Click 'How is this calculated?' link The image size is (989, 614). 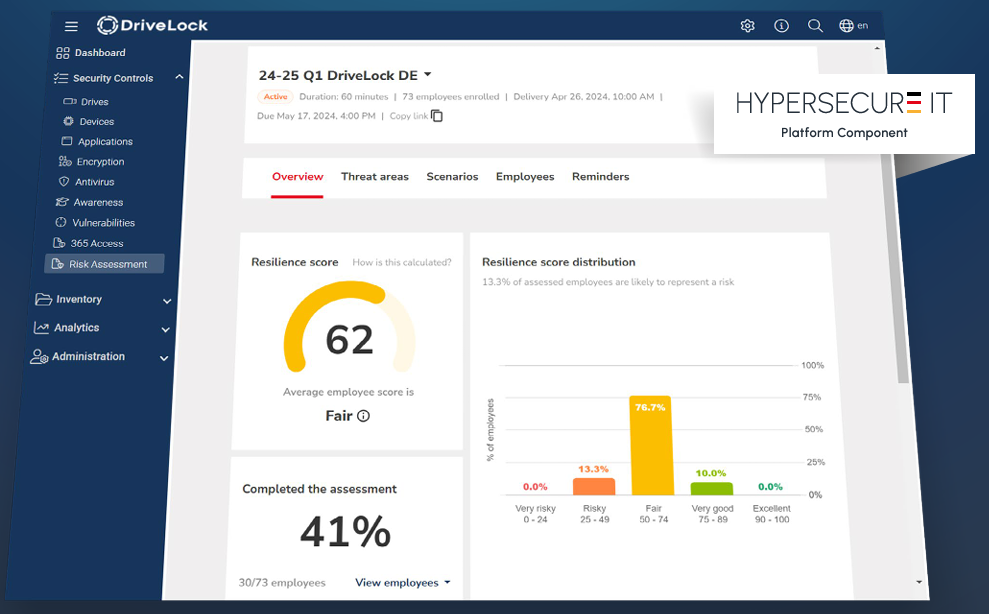402,263
